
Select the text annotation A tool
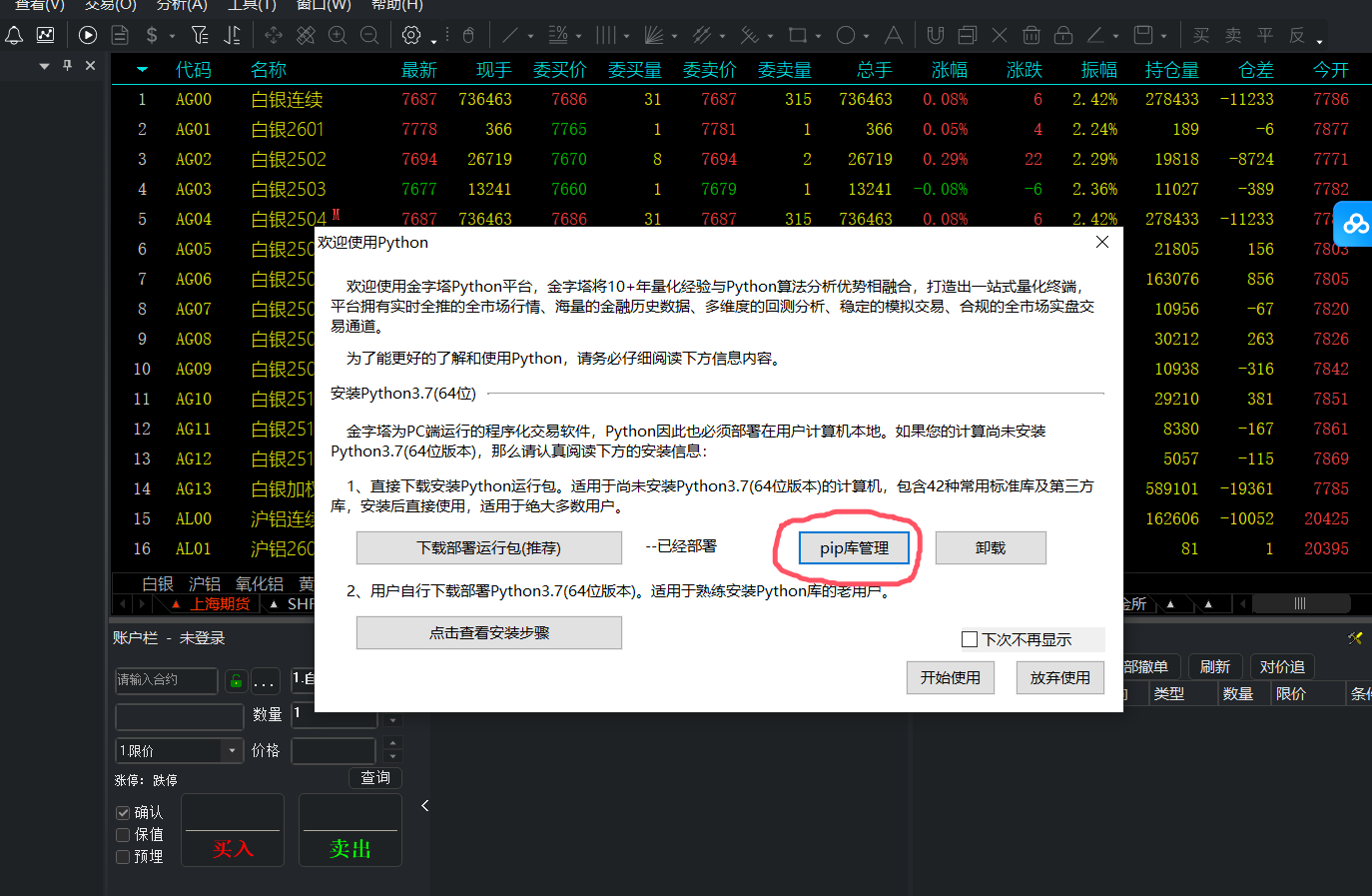(894, 35)
